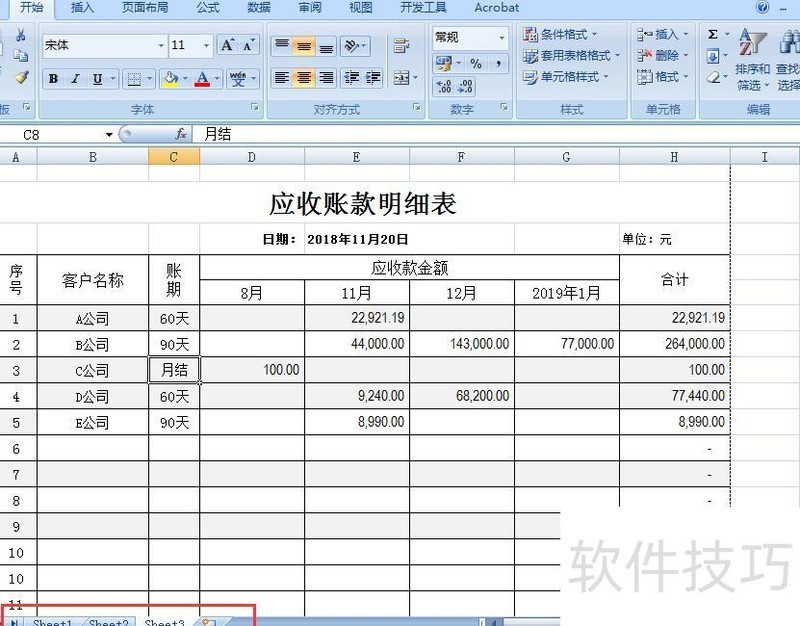
Task: Switch to the 插入 ribbon tab
Action: pos(81,8)
